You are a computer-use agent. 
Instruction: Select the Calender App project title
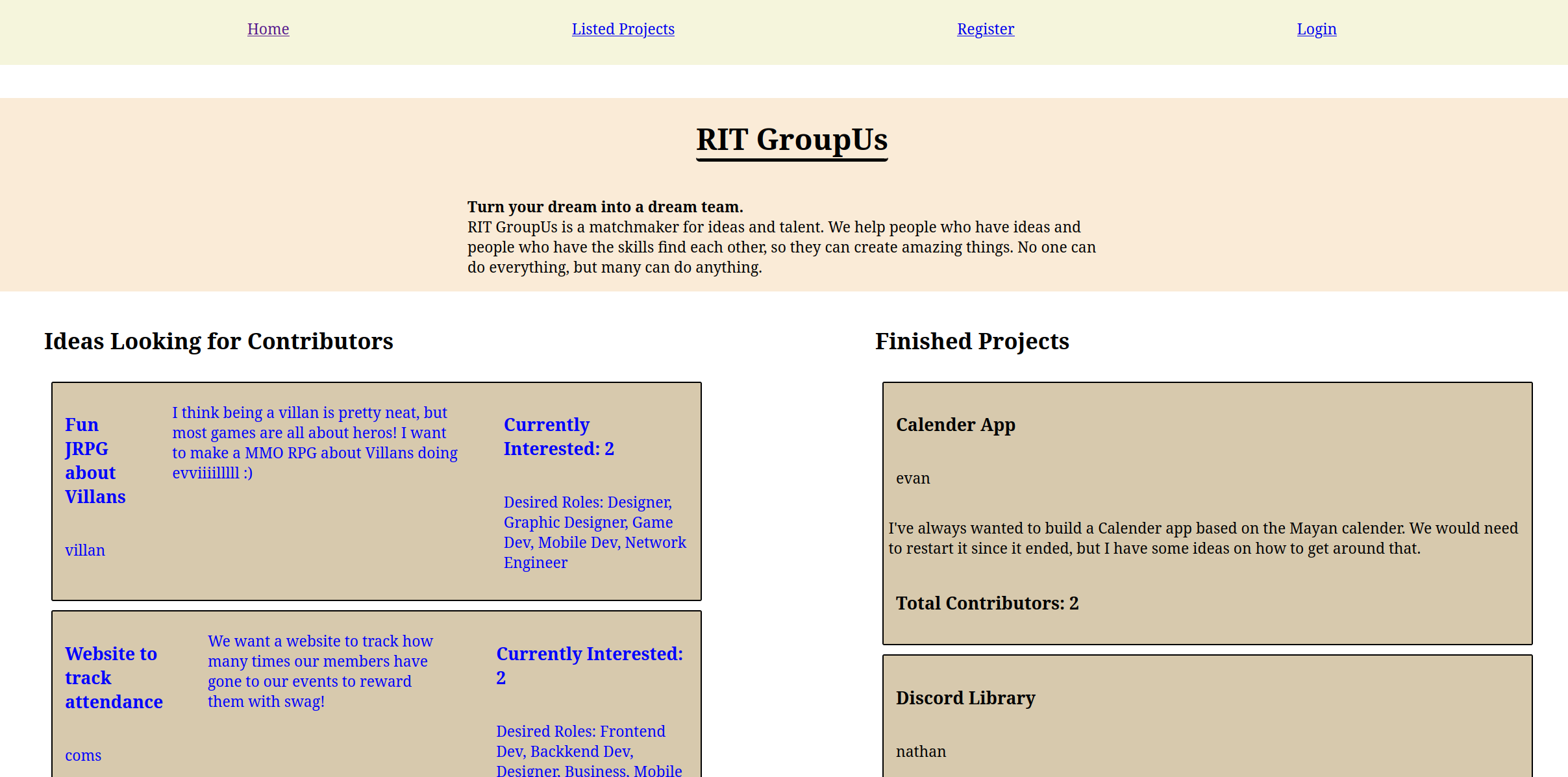[955, 425]
